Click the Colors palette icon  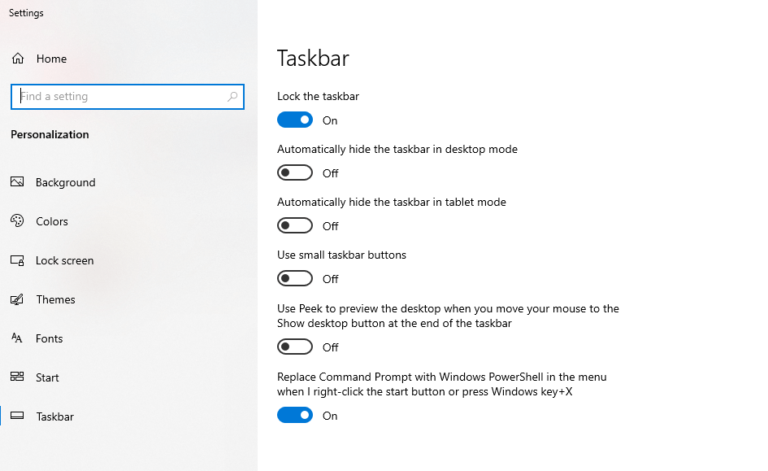pos(17,221)
